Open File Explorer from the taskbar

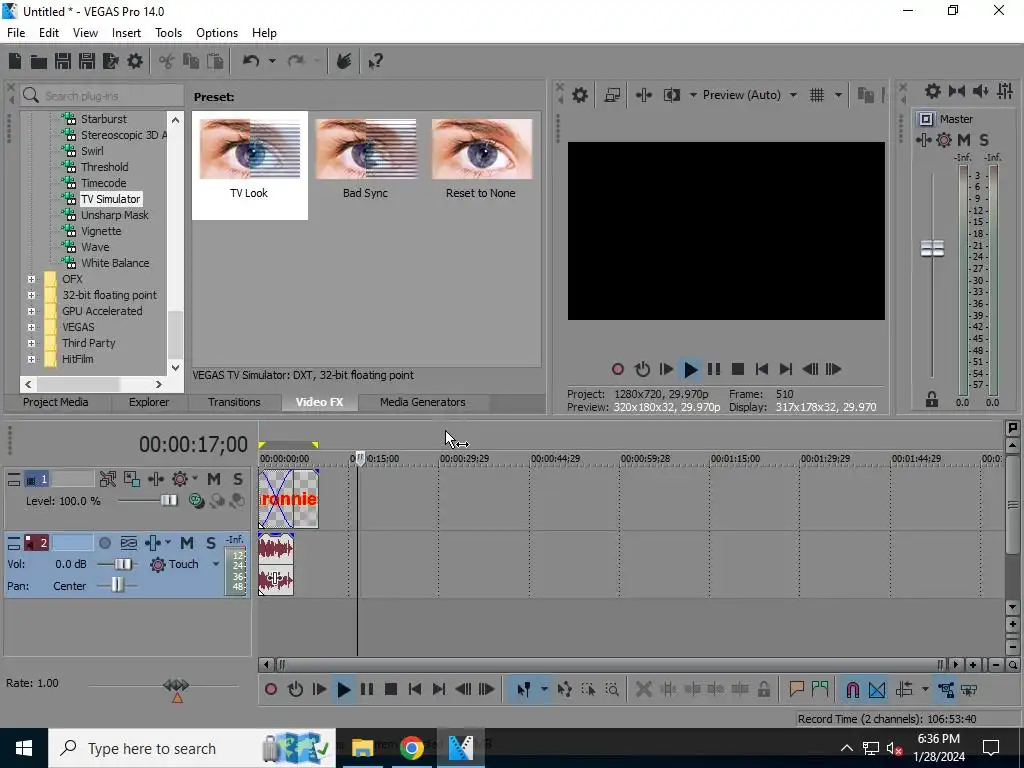(362, 748)
